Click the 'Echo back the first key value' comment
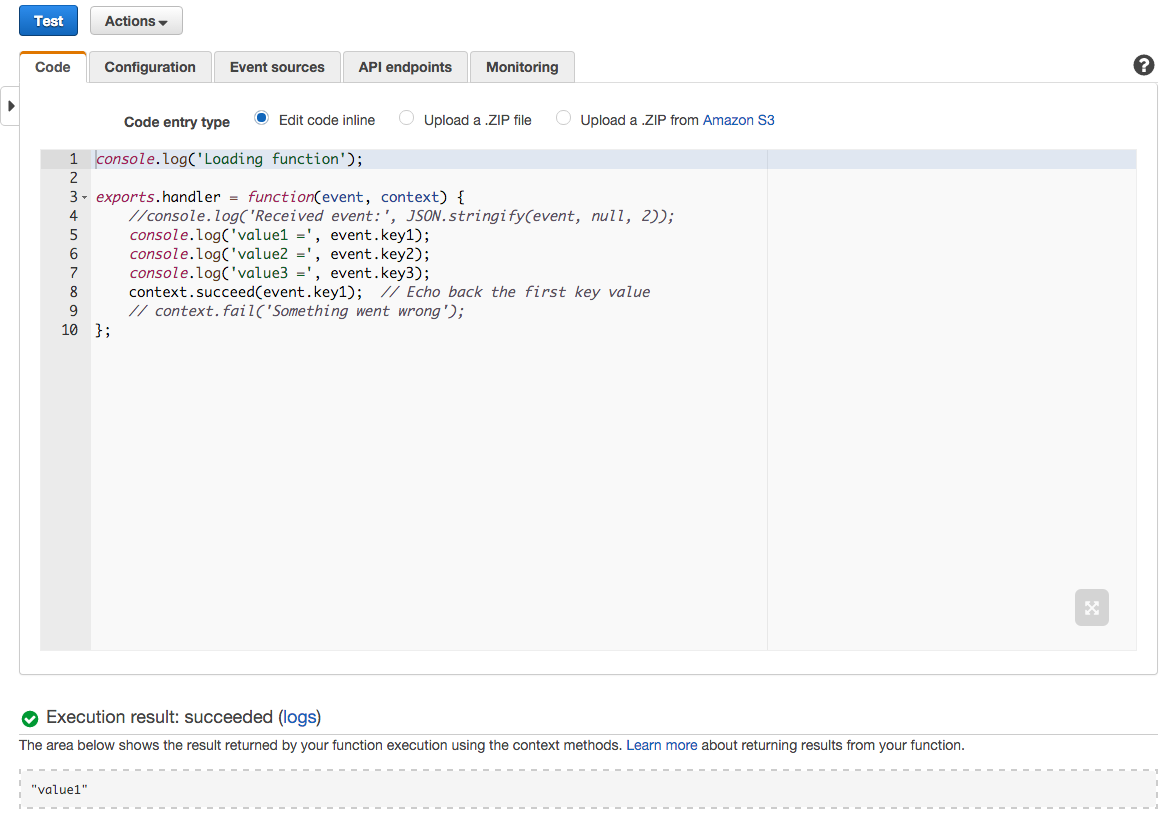Screen dimensions: 1173x822 pyautogui.click(x=515, y=292)
